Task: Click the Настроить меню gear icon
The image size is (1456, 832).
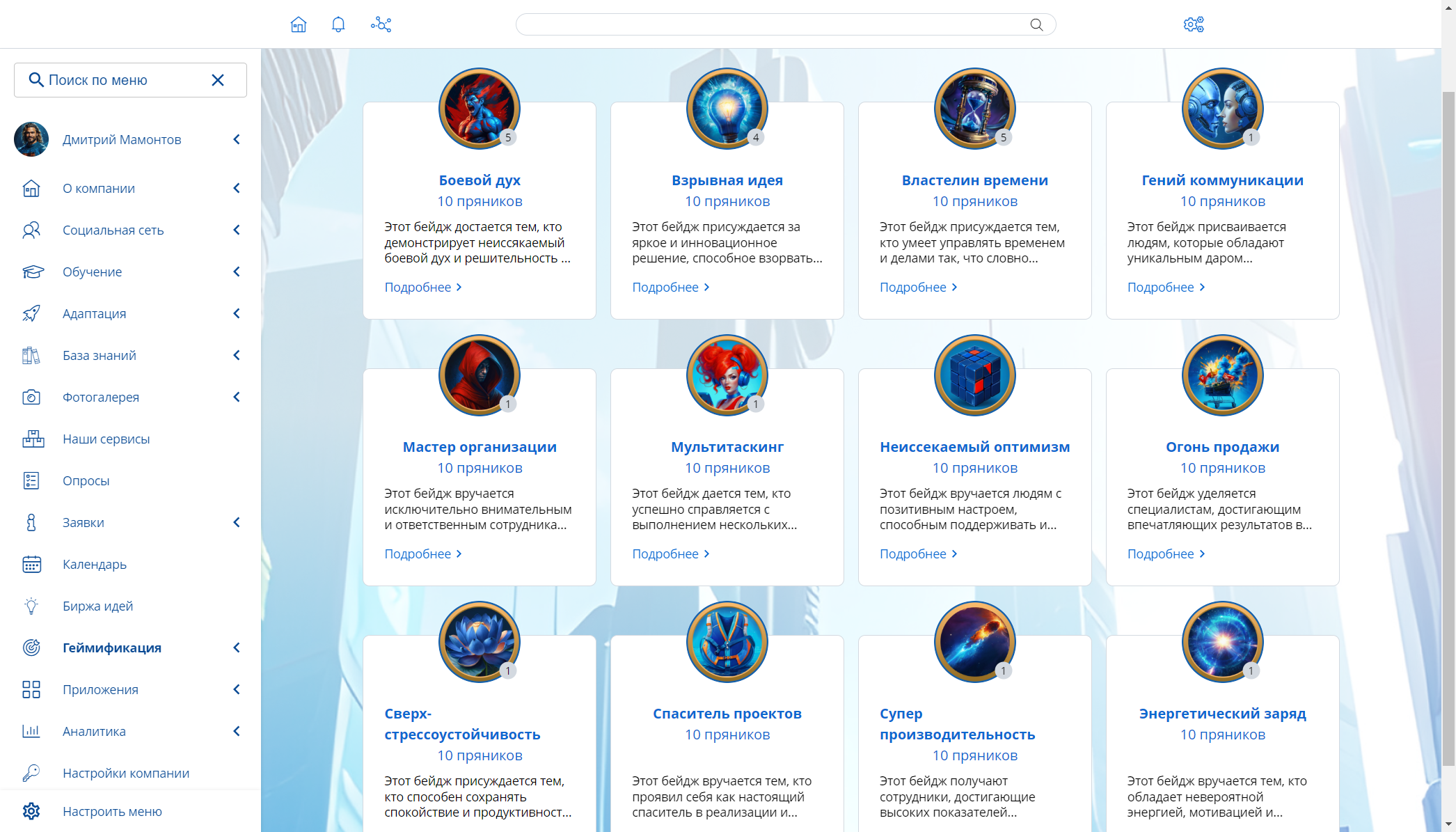Action: point(31,811)
